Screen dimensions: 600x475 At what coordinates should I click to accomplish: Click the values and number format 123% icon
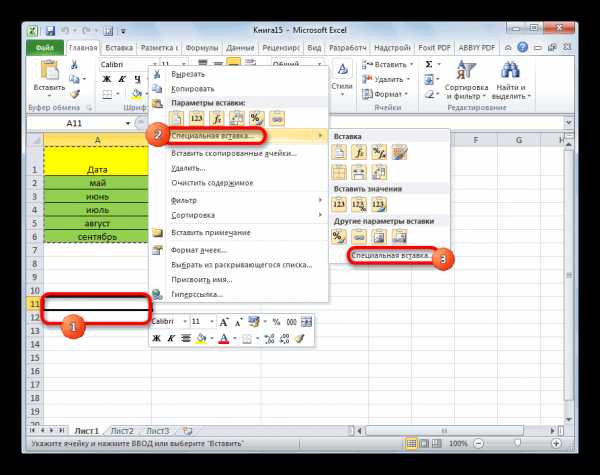359,205
